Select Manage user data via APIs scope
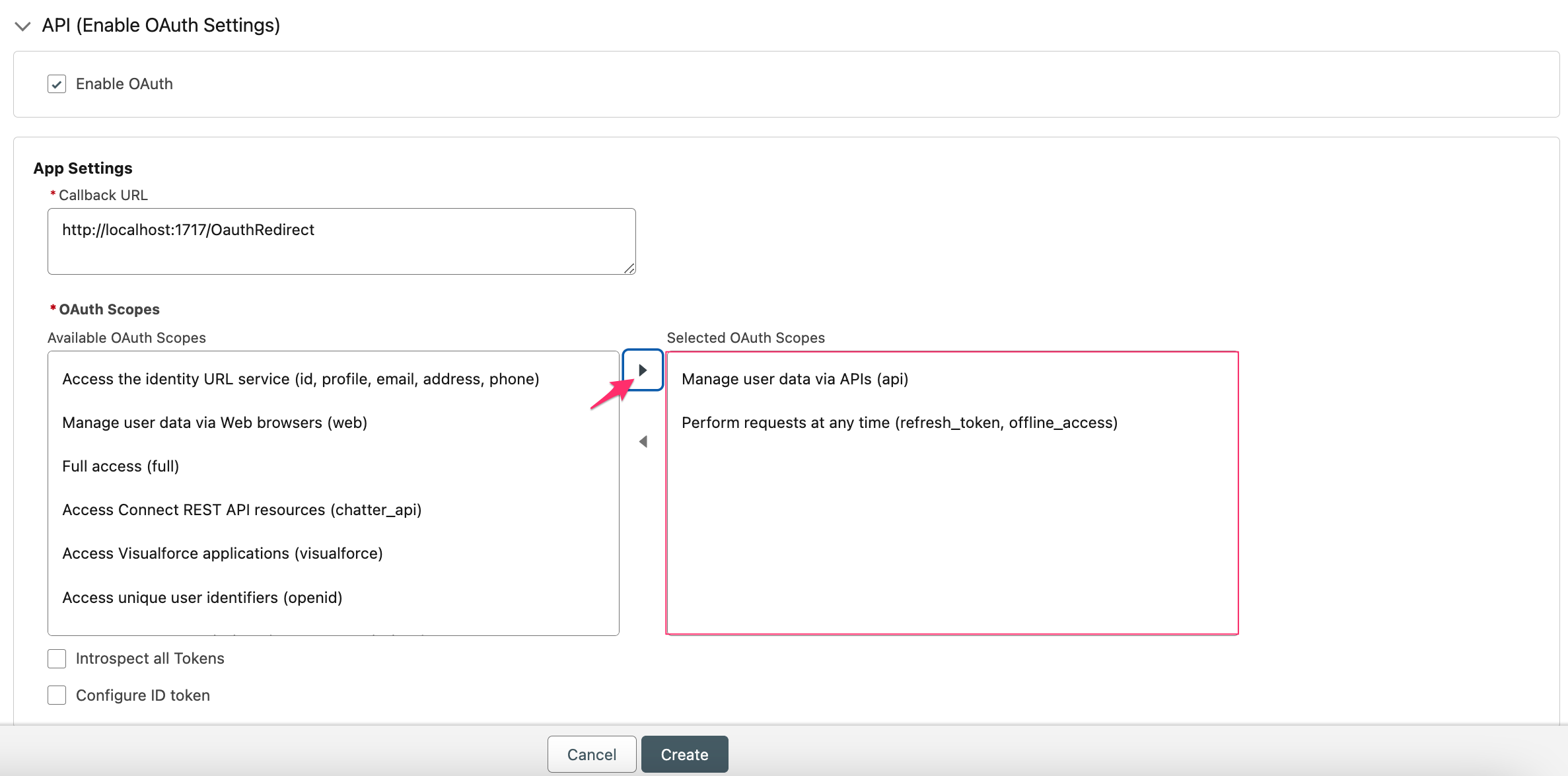This screenshot has width=1568, height=776. [x=795, y=378]
